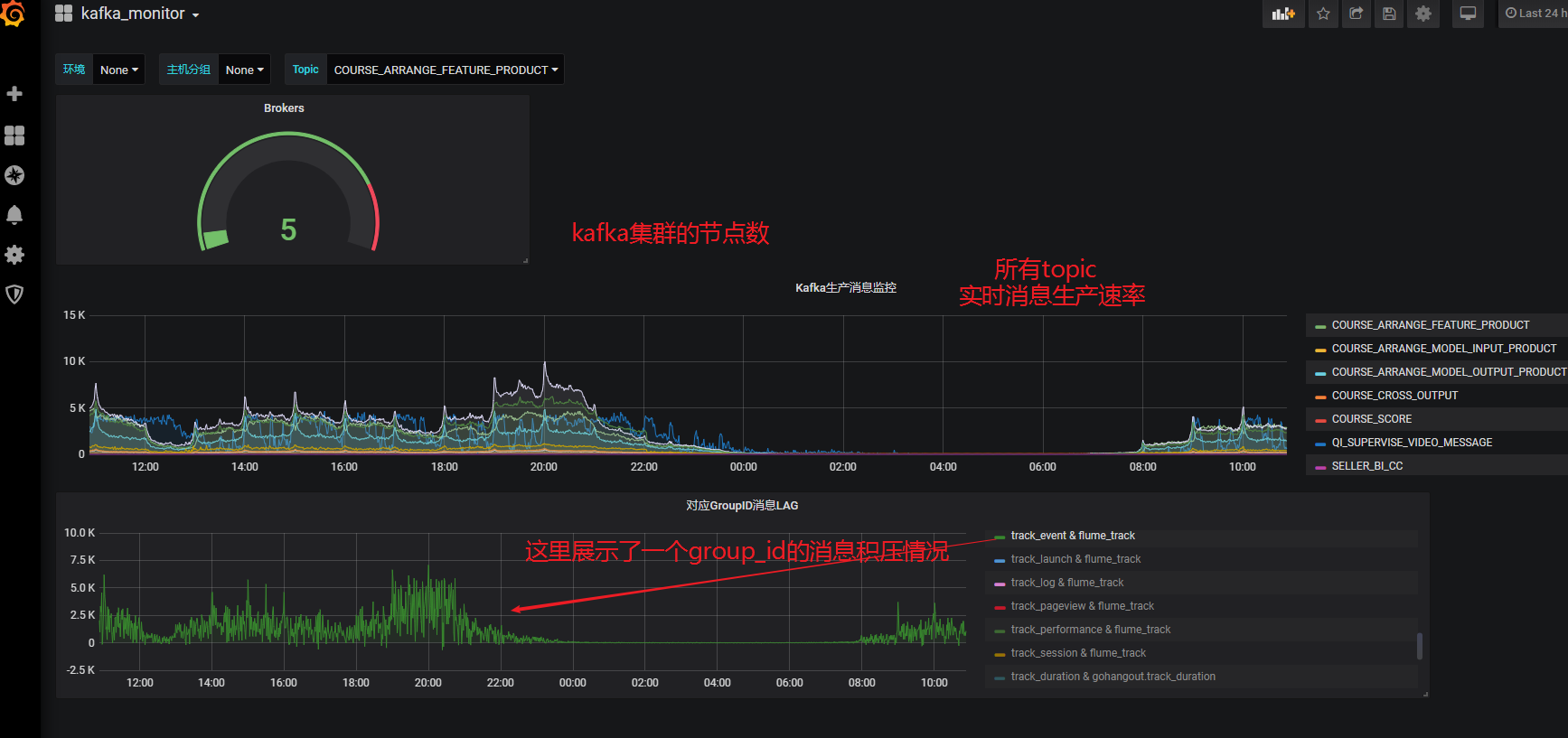Click the Topic variable label
This screenshot has width=1568, height=738.
click(x=305, y=70)
